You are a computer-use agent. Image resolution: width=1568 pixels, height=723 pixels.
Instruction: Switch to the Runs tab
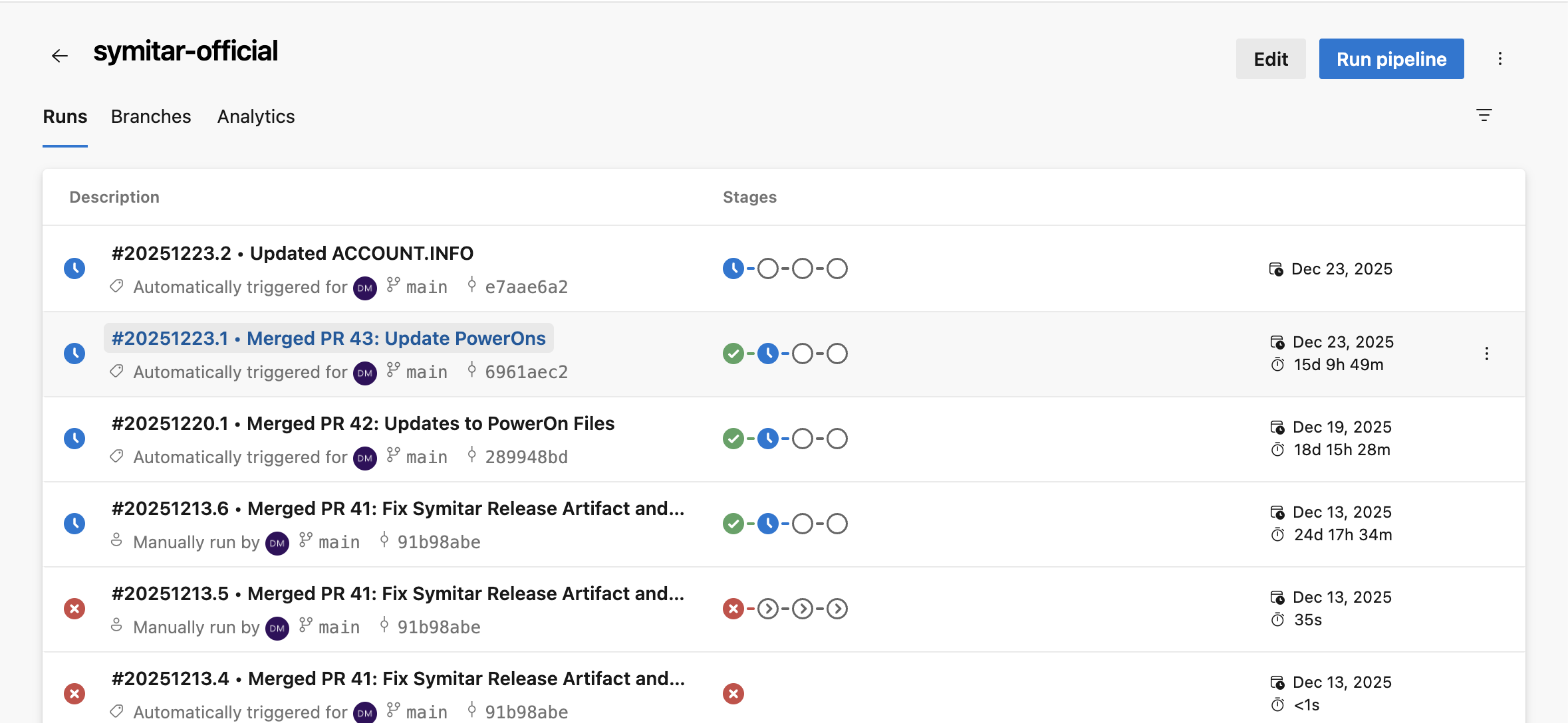click(x=65, y=117)
